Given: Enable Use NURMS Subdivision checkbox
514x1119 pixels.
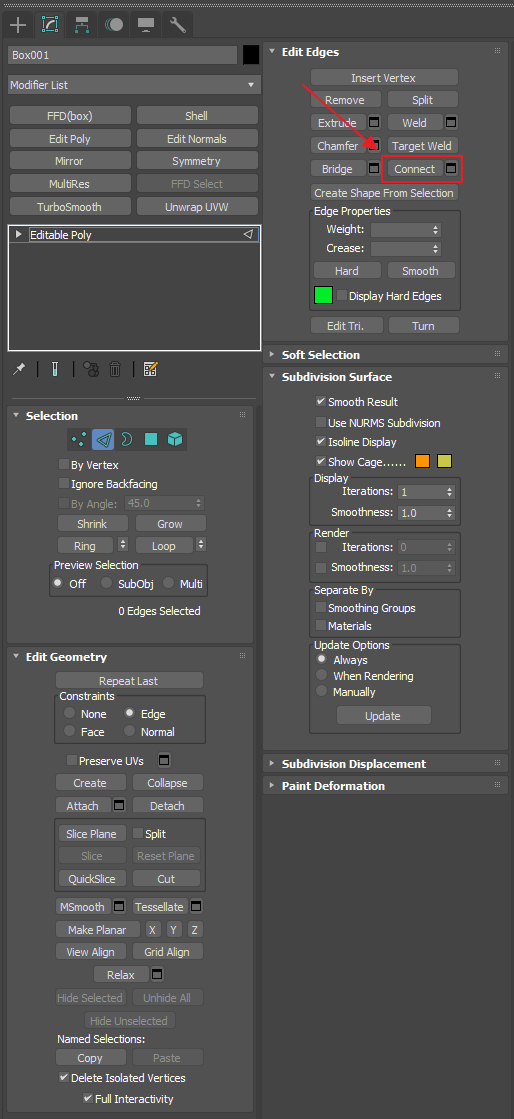Looking at the screenshot, I should pyautogui.click(x=321, y=423).
